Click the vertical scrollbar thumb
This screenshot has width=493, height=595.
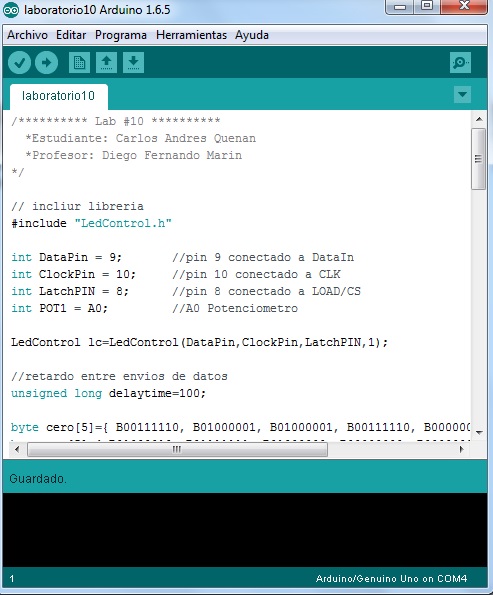point(479,159)
